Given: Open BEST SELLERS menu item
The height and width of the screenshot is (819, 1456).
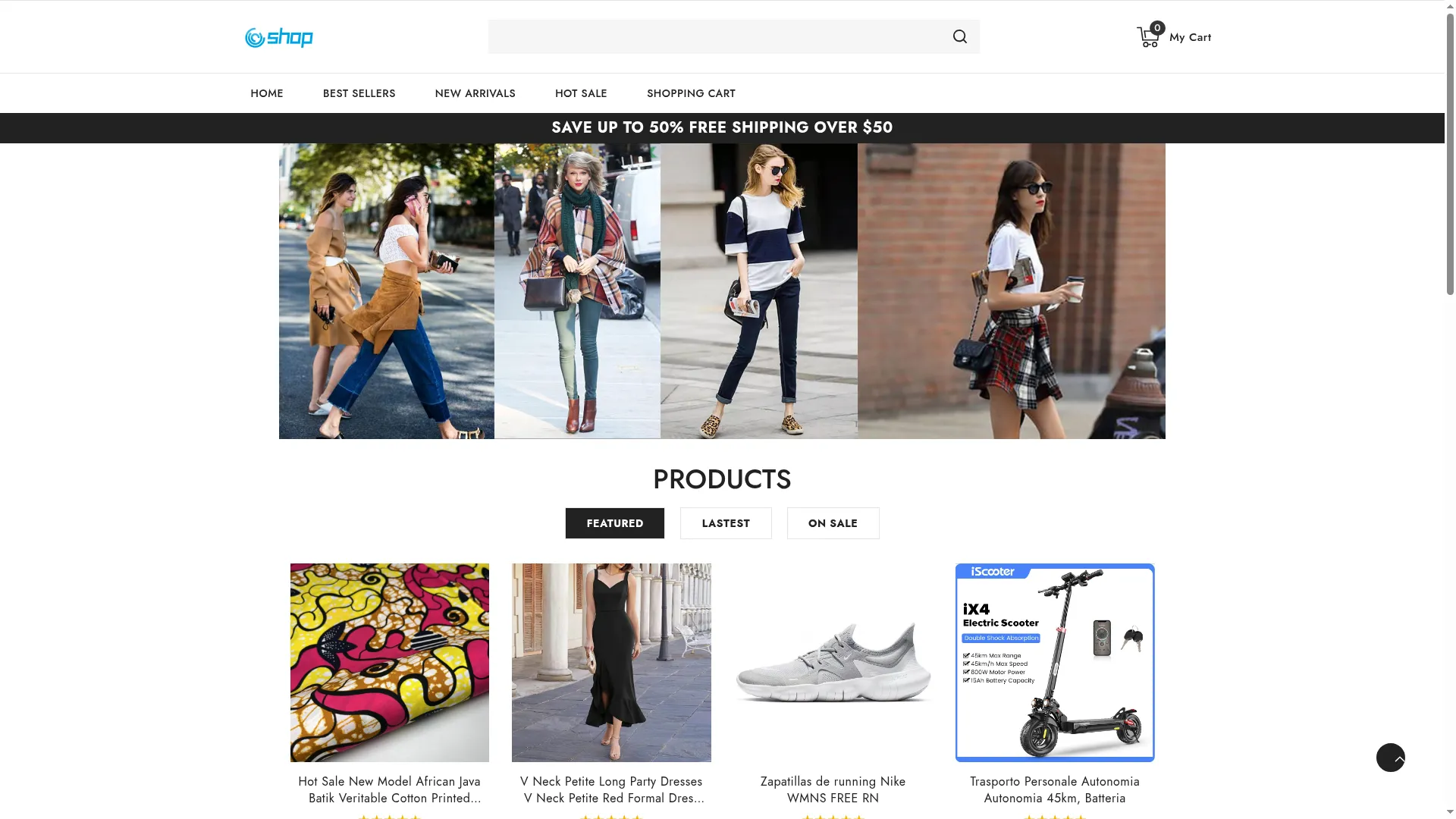Looking at the screenshot, I should [x=359, y=93].
